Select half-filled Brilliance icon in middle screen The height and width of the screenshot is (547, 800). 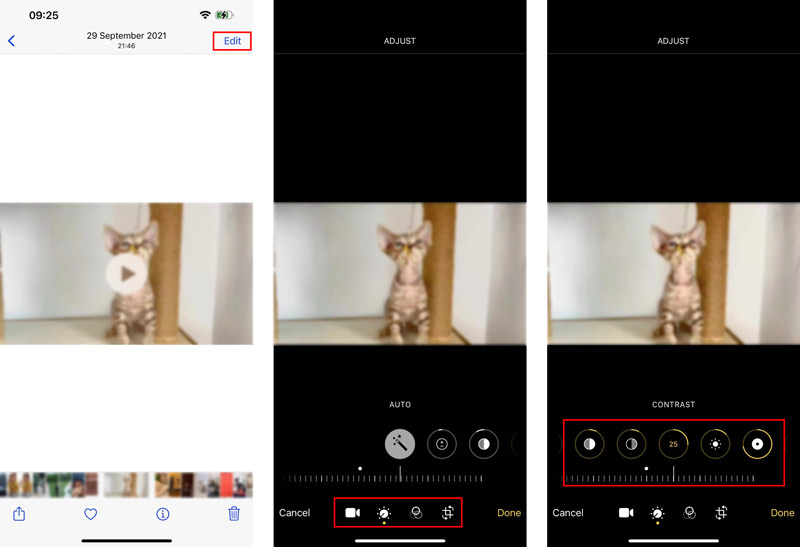[484, 444]
